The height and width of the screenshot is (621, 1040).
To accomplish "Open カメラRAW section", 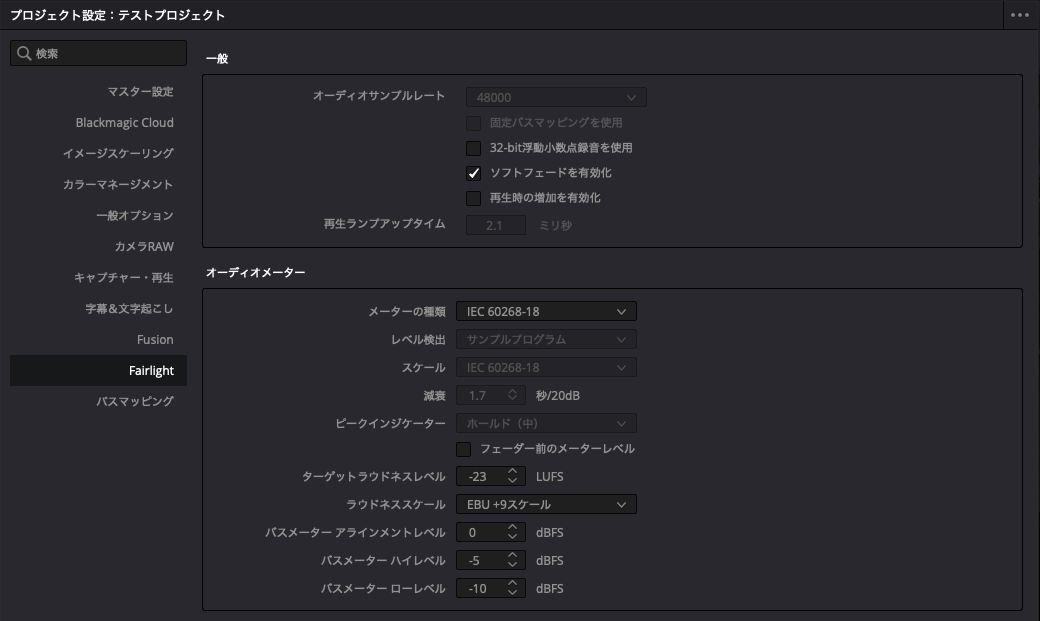I will pyautogui.click(x=144, y=246).
